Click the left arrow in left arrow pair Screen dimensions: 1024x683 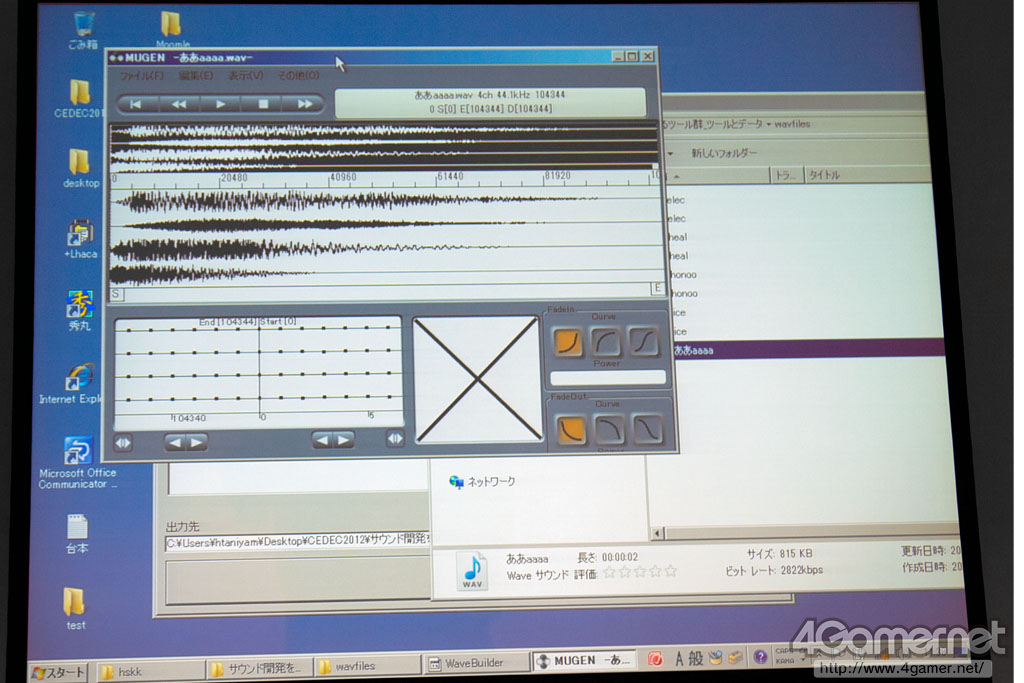click(x=174, y=442)
